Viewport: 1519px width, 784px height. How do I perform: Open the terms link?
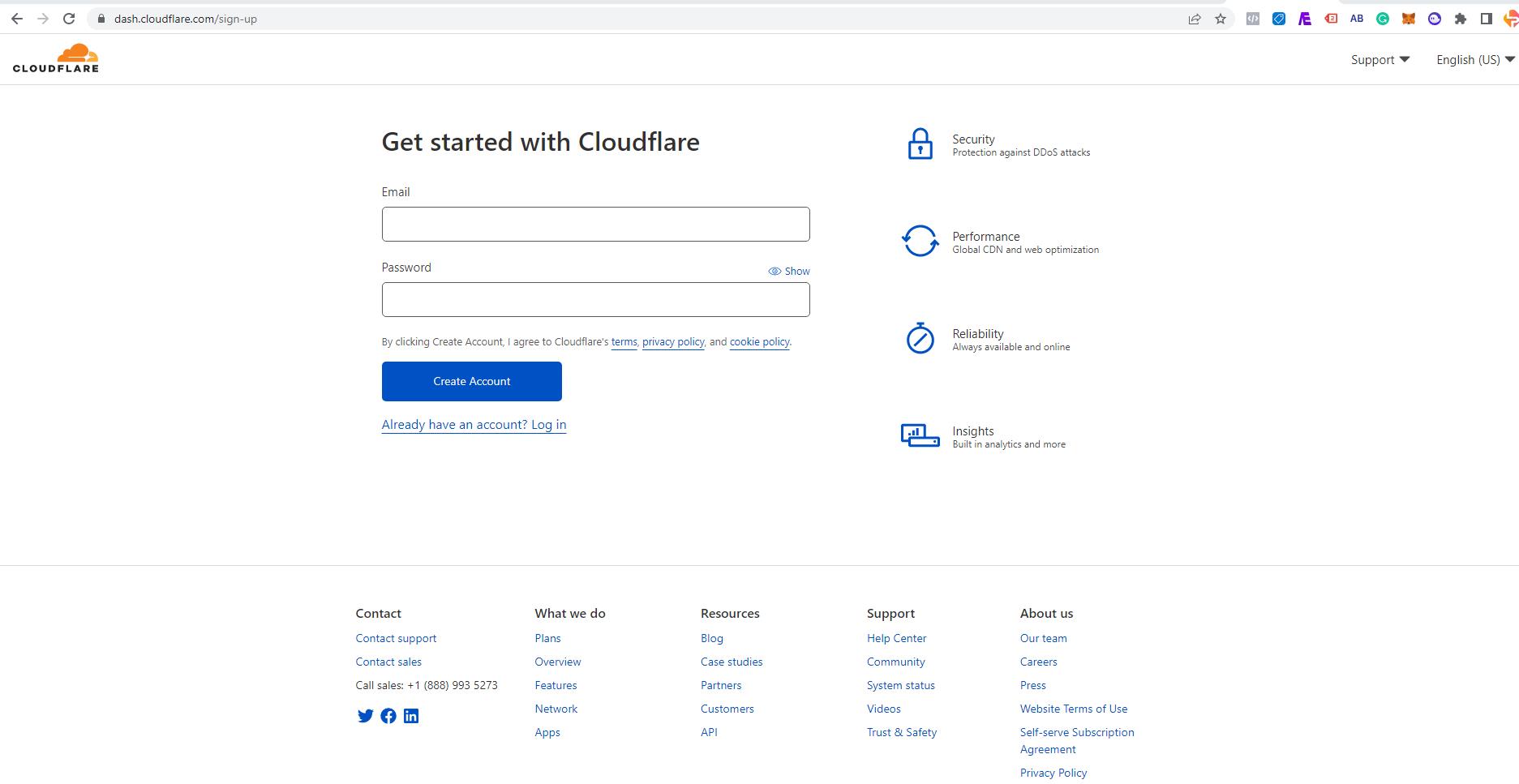(x=624, y=342)
